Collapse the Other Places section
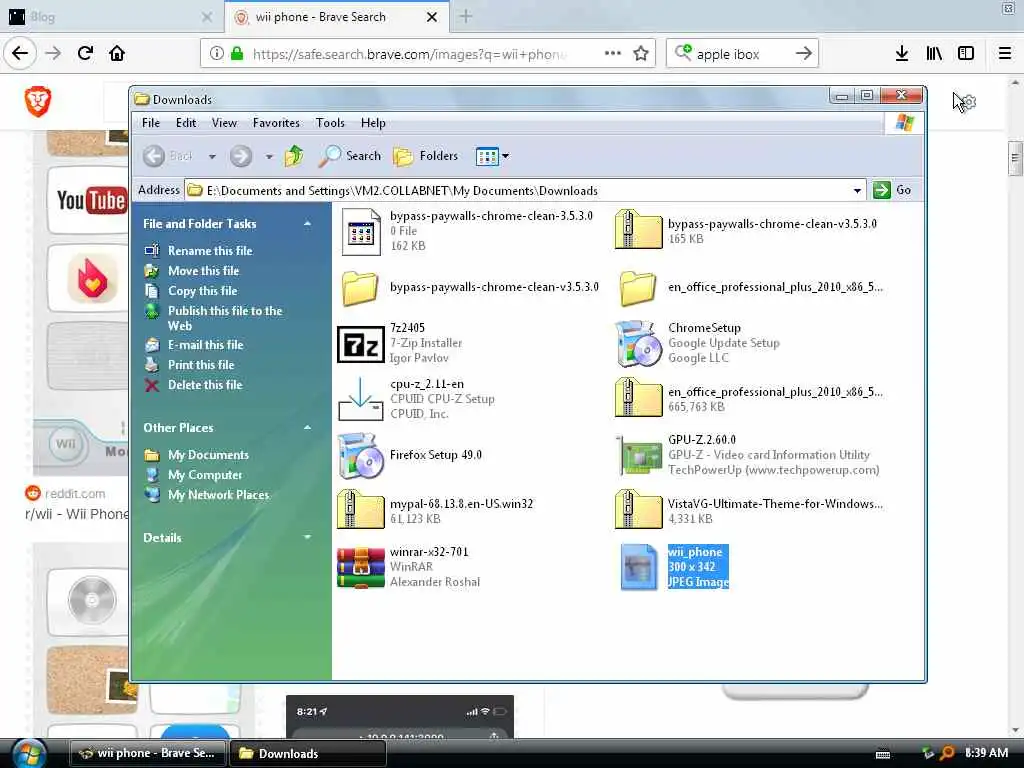This screenshot has height=768, width=1024. click(307, 428)
